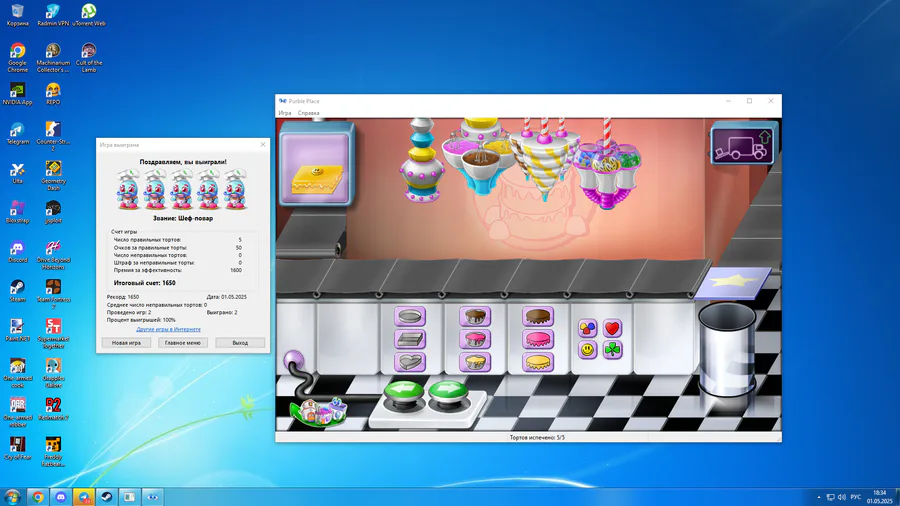Image resolution: width=900 pixels, height=506 pixels.
Task: Close the Игра выиграна dialog
Action: (263, 145)
